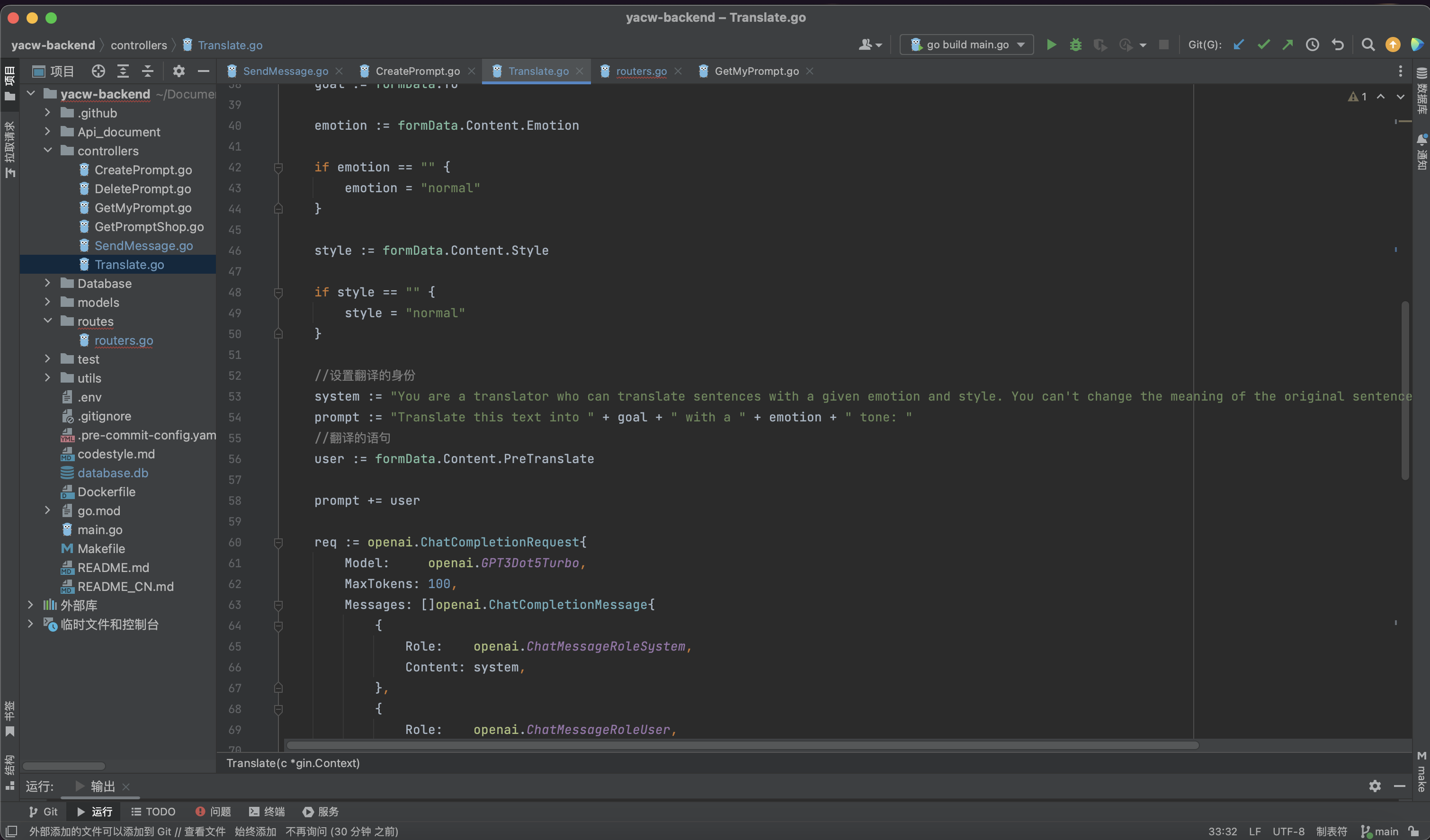Screen dimensions: 1430x840
Task: Open Git history clock icon
Action: (x=1313, y=44)
